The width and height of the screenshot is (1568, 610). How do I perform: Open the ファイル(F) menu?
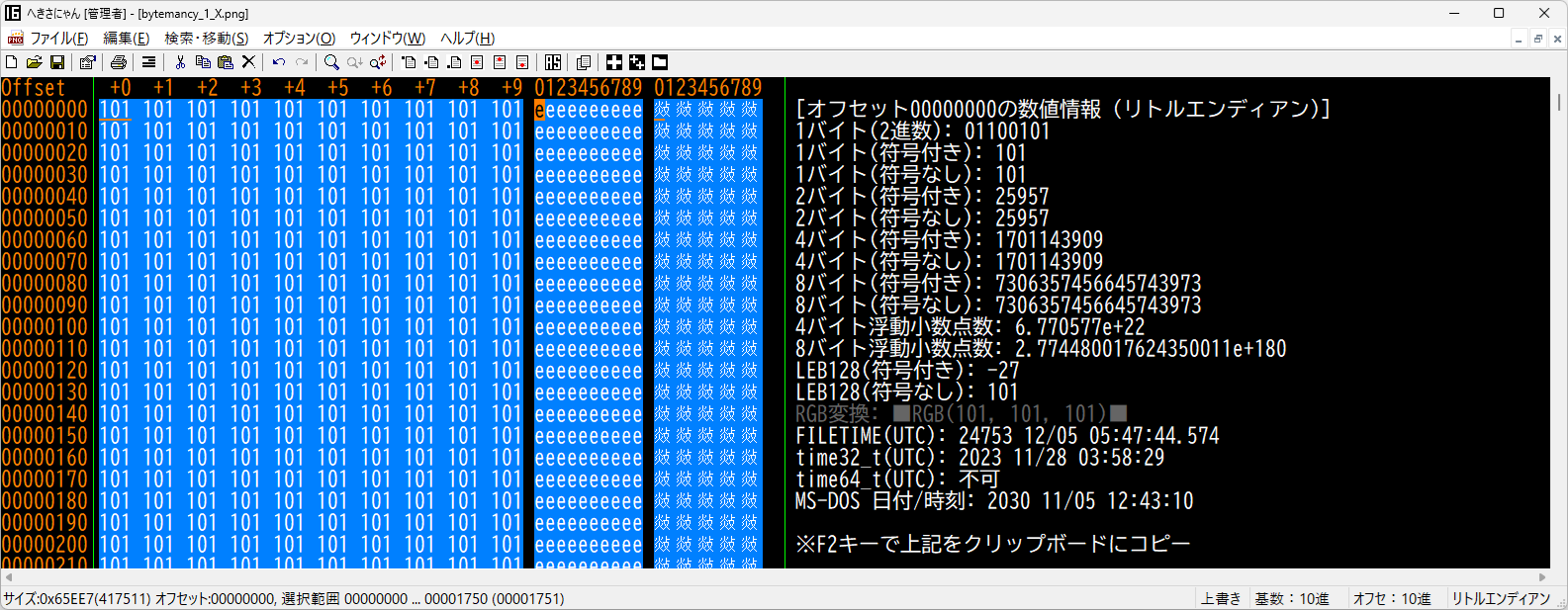tap(59, 39)
